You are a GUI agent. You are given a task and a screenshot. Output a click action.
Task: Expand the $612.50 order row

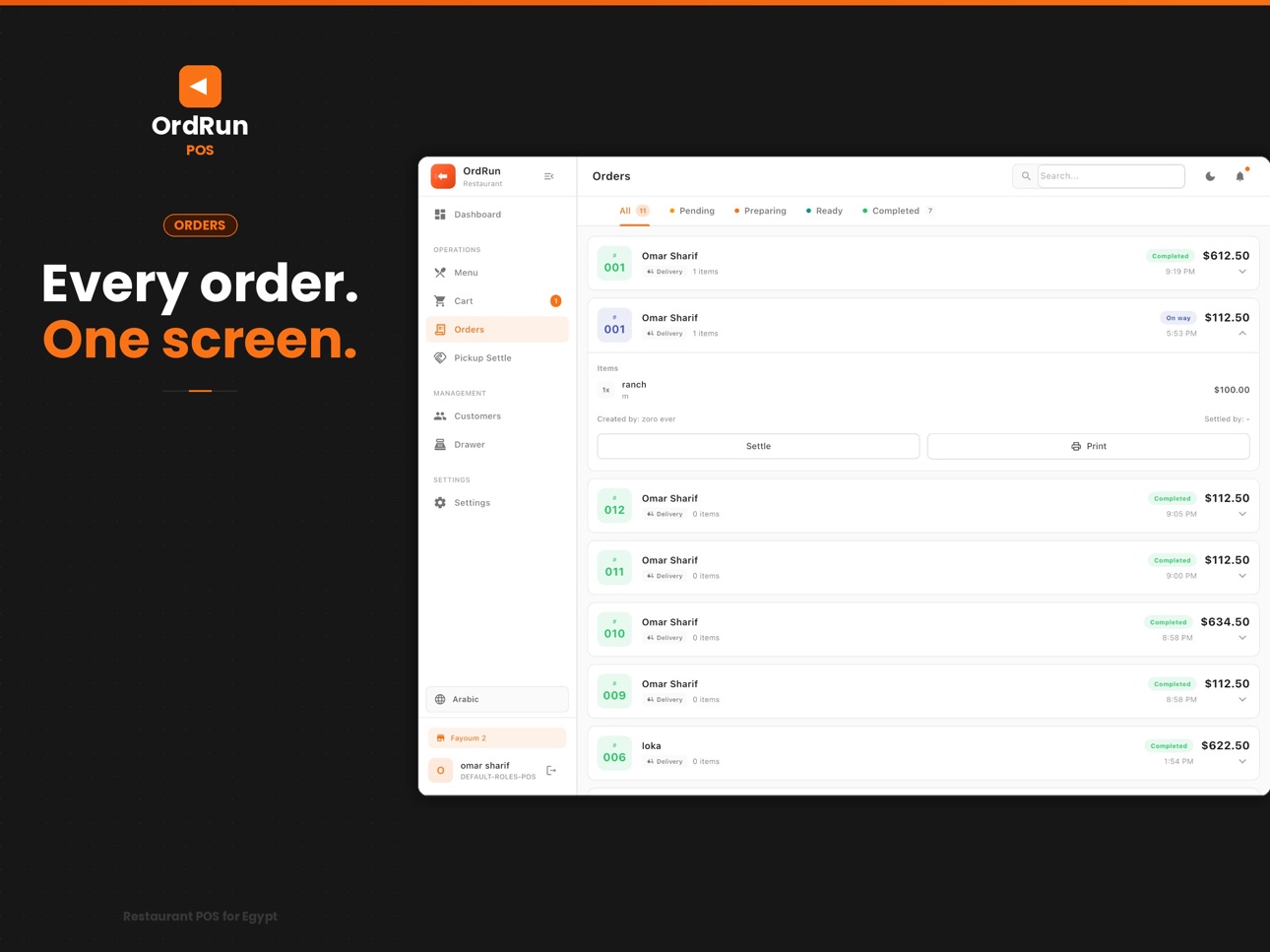pos(1242,272)
